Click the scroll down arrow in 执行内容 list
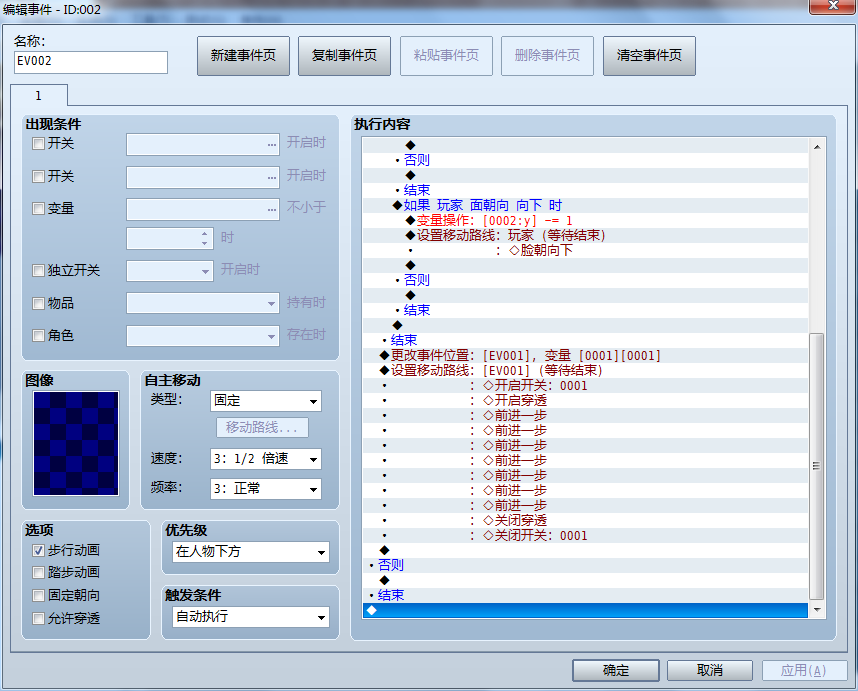Viewport: 858px width, 691px height. pyautogui.click(x=816, y=609)
